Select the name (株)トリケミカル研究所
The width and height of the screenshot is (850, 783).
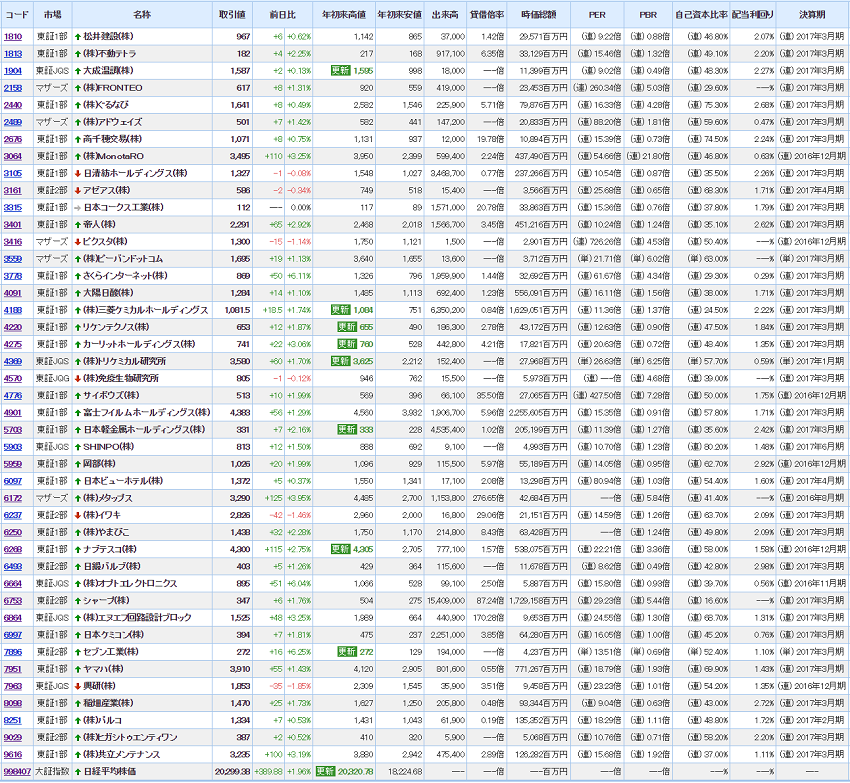click(x=125, y=362)
